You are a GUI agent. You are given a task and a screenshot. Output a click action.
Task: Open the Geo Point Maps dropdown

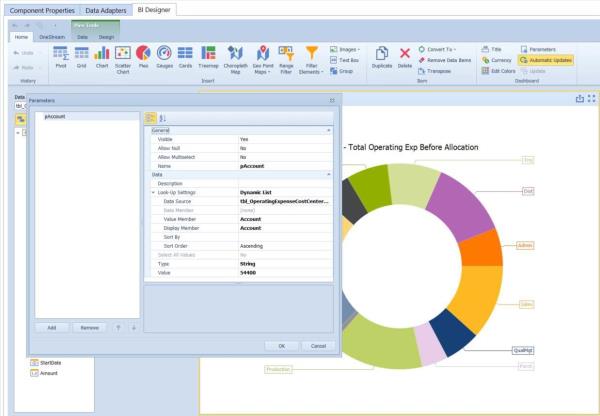click(x=263, y=60)
